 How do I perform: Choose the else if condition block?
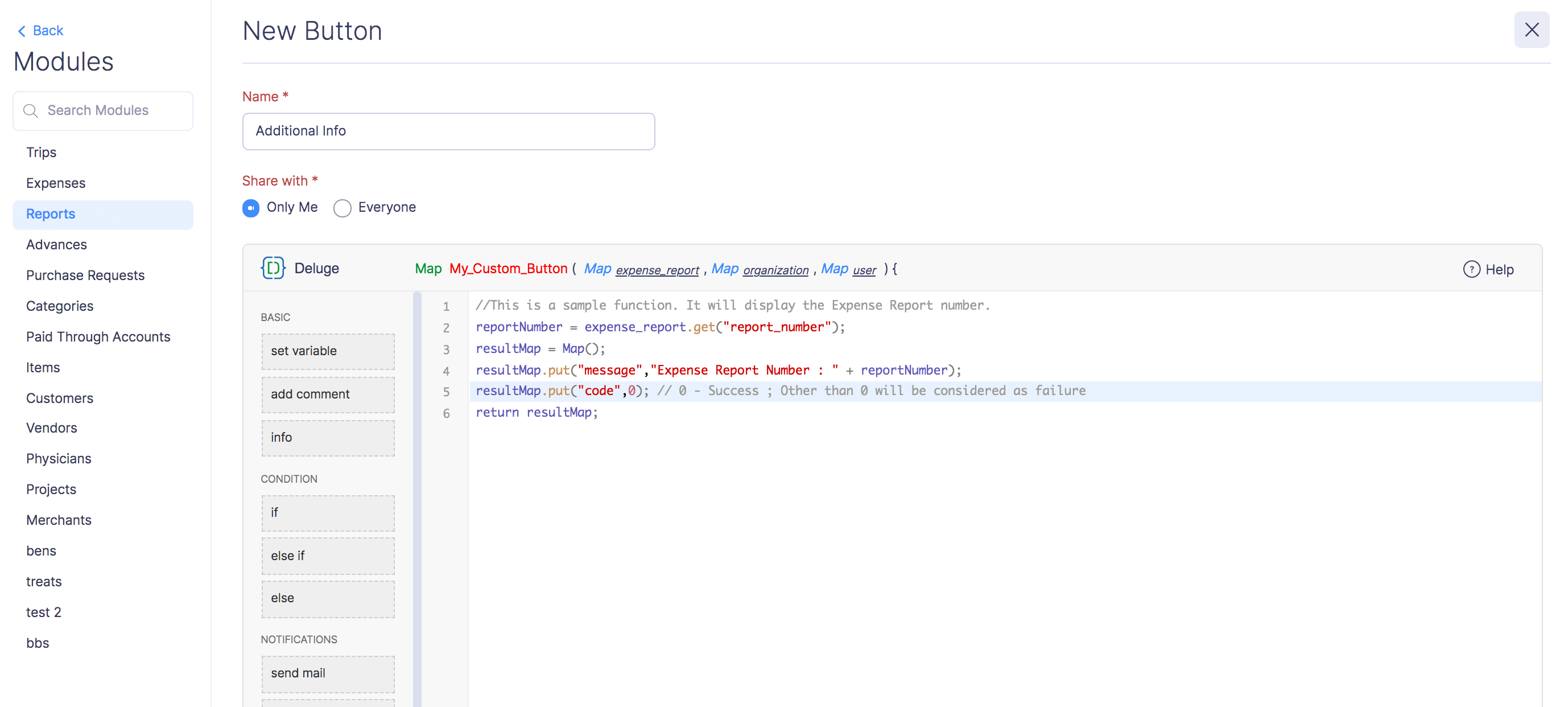(328, 556)
